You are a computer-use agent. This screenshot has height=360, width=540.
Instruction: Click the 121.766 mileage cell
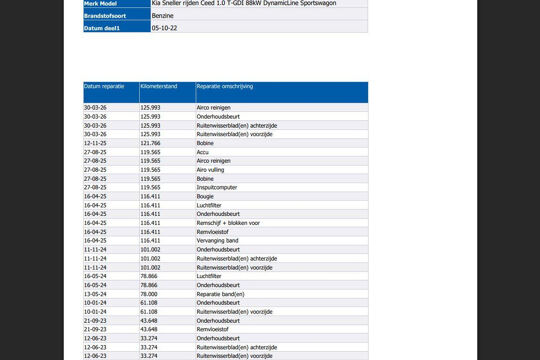pos(150,143)
